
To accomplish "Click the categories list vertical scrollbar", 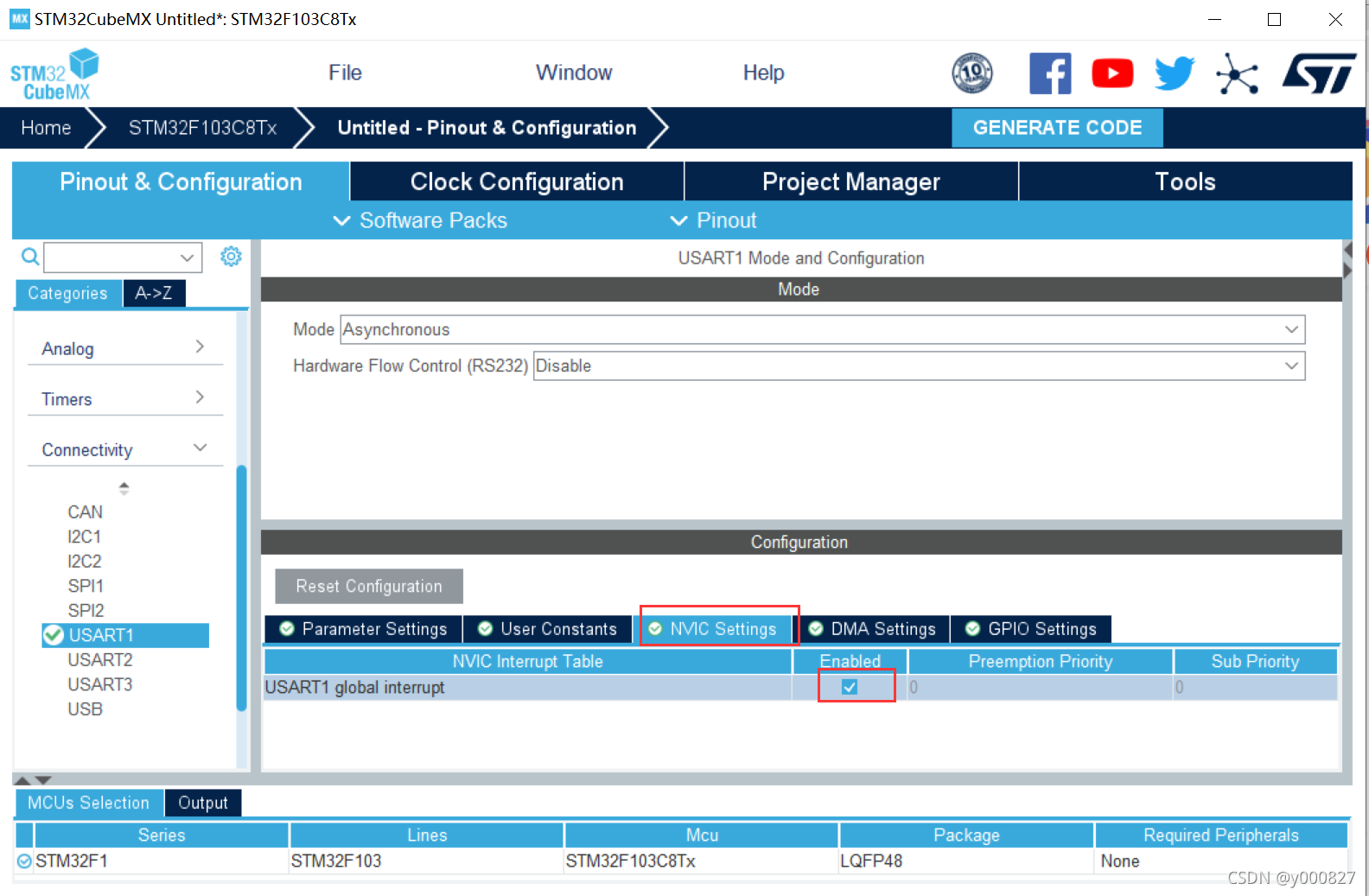I will (242, 588).
